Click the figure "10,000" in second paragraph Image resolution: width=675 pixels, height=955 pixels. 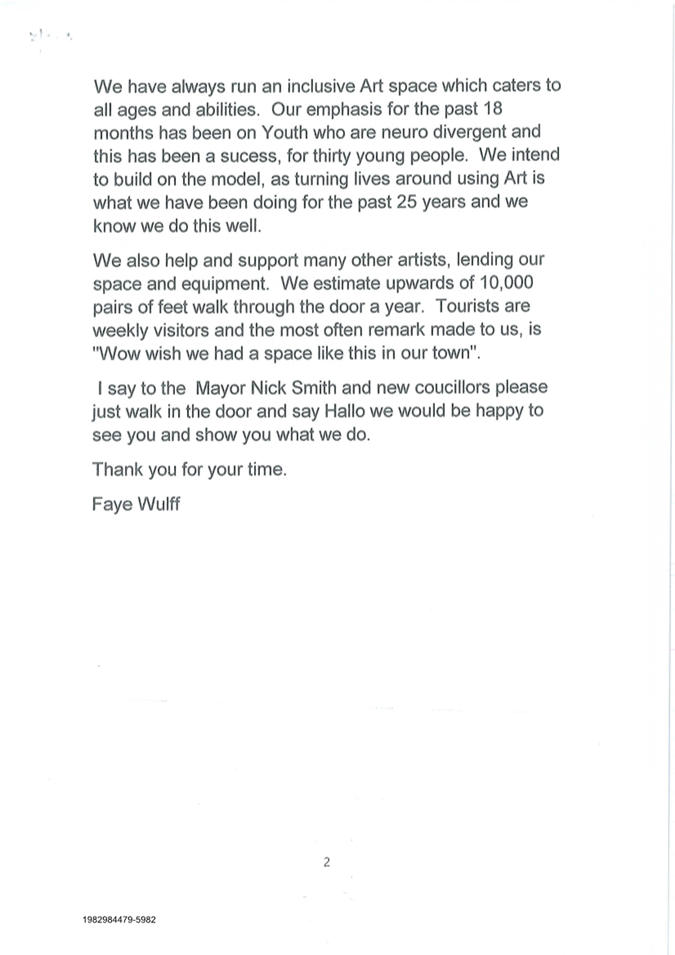506,283
